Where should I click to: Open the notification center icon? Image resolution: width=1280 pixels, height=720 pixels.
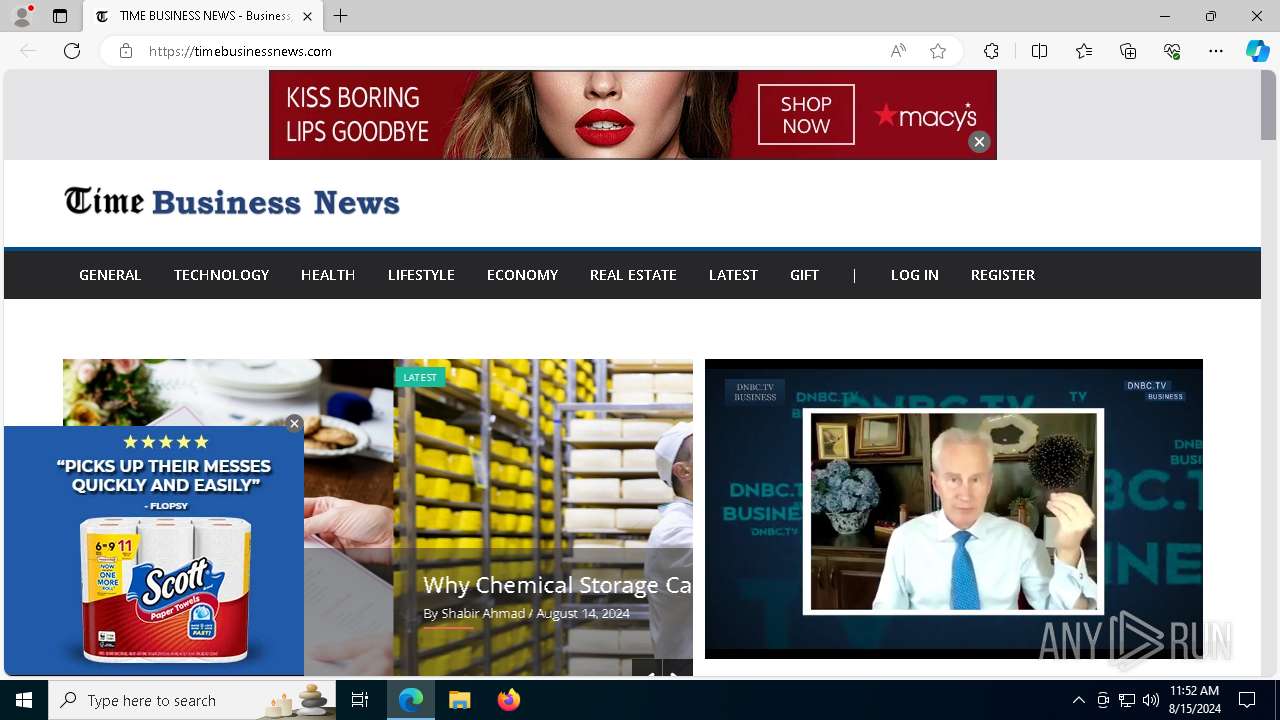1247,700
